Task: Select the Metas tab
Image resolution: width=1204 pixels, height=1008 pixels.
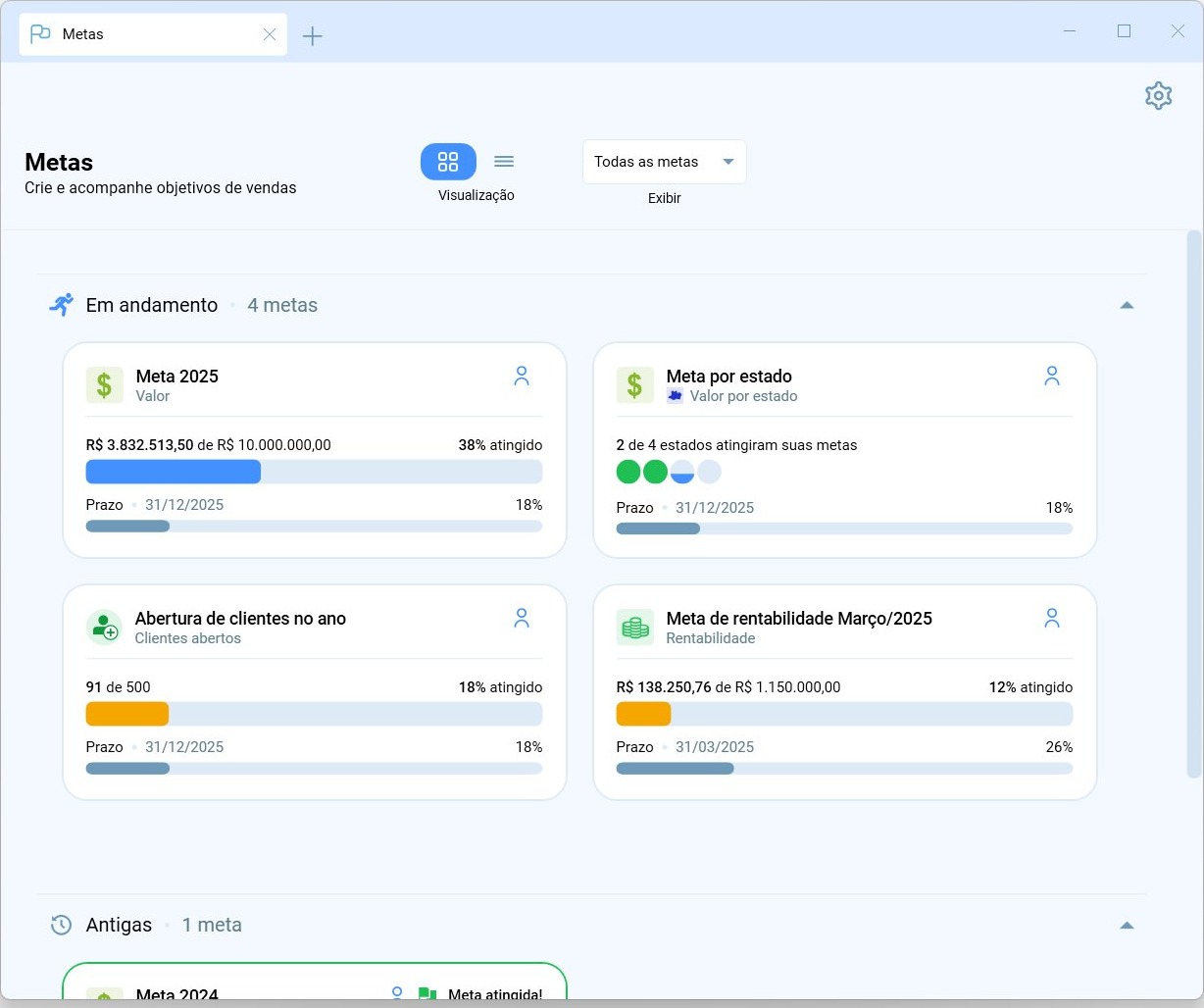Action: pos(153,34)
